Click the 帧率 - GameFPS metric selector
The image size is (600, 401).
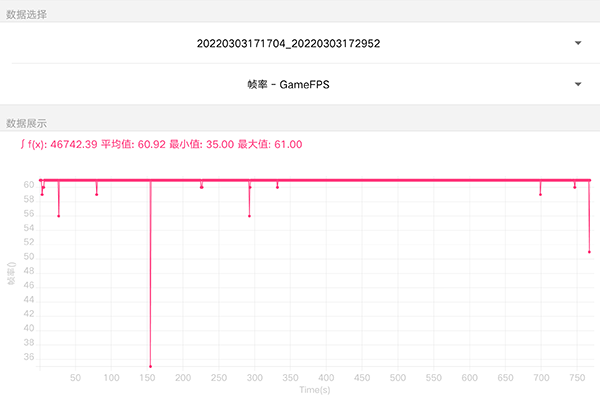[289, 85]
